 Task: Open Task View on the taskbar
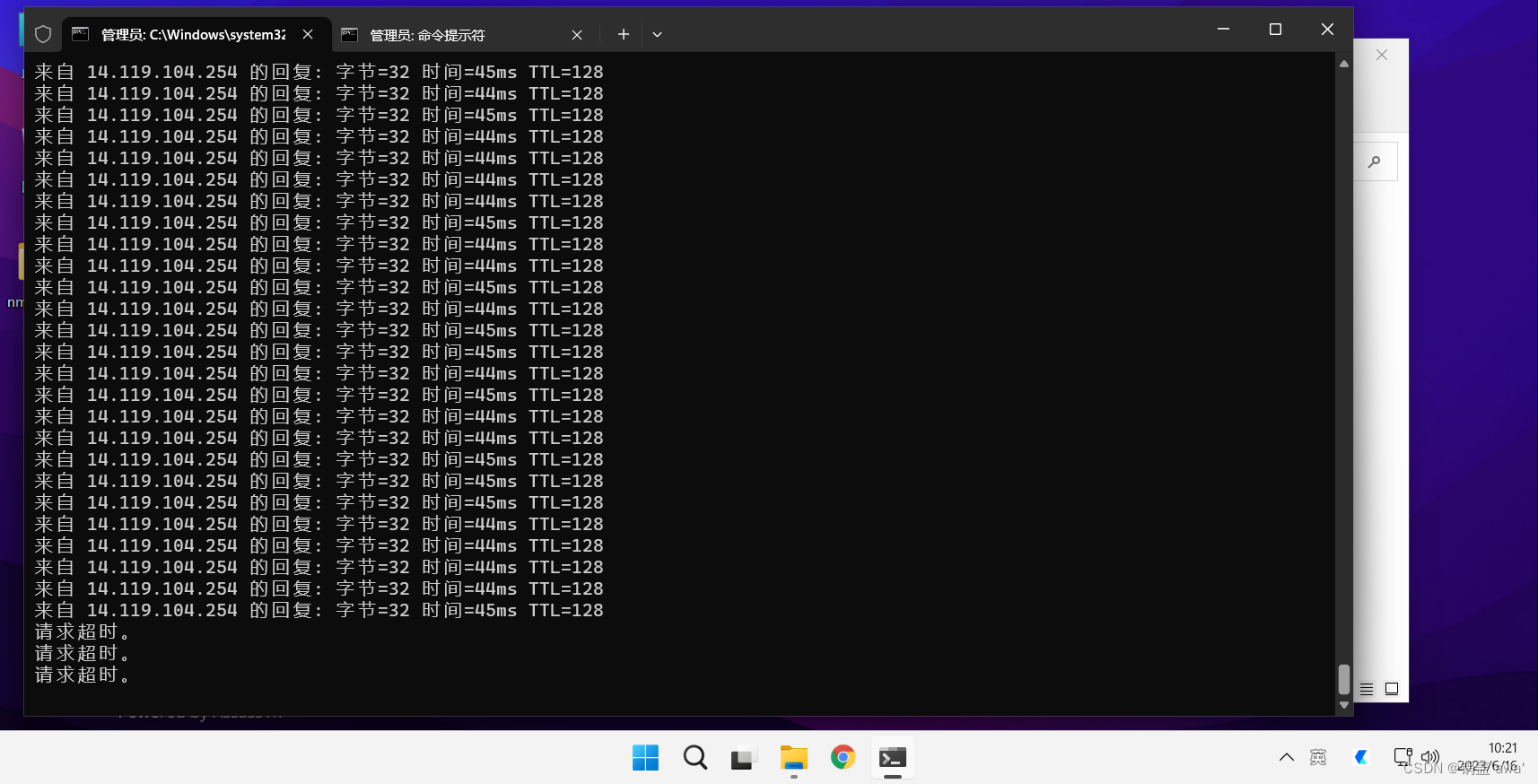pos(744,759)
